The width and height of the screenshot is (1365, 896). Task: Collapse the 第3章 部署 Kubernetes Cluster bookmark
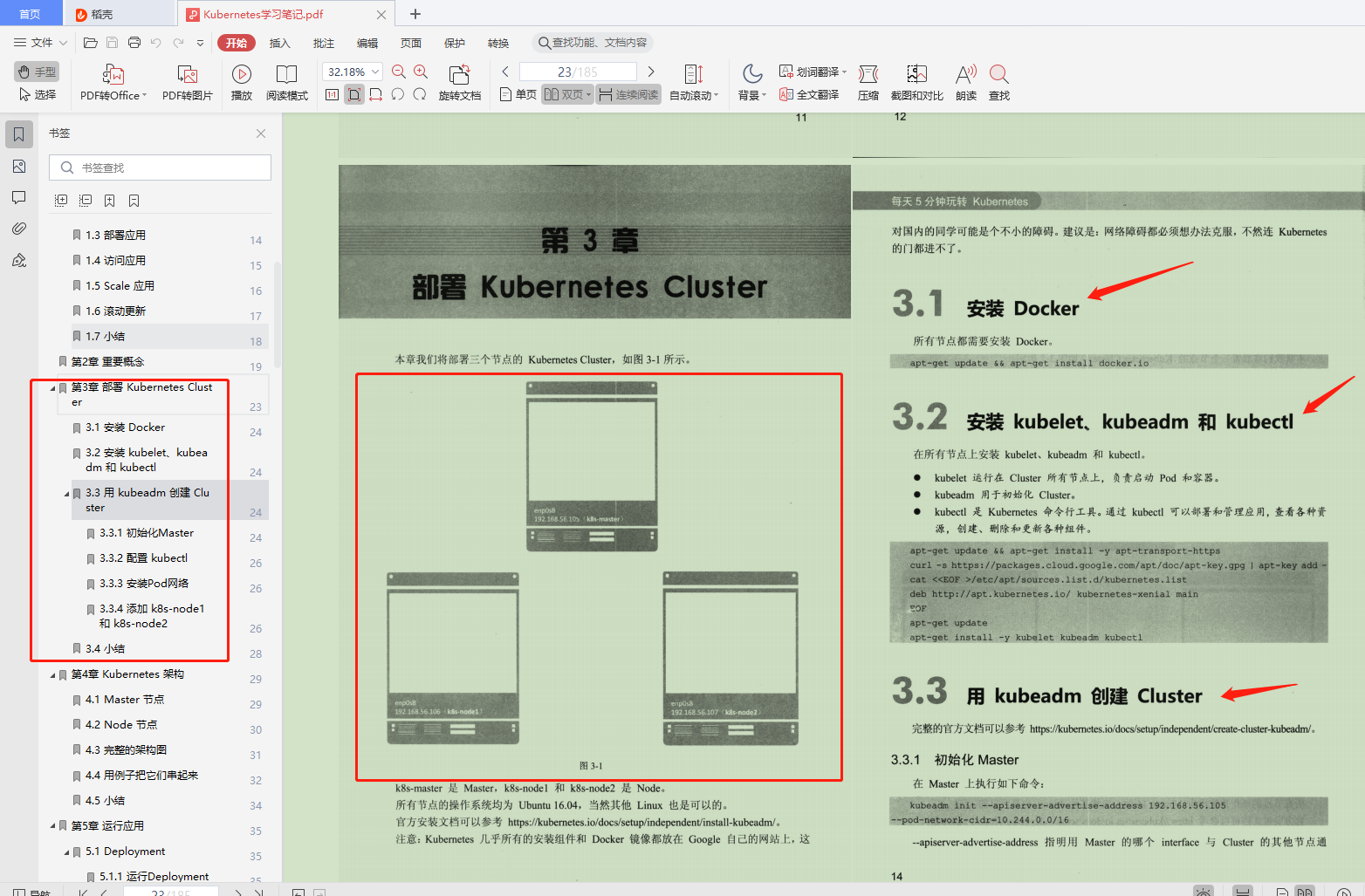pos(52,387)
